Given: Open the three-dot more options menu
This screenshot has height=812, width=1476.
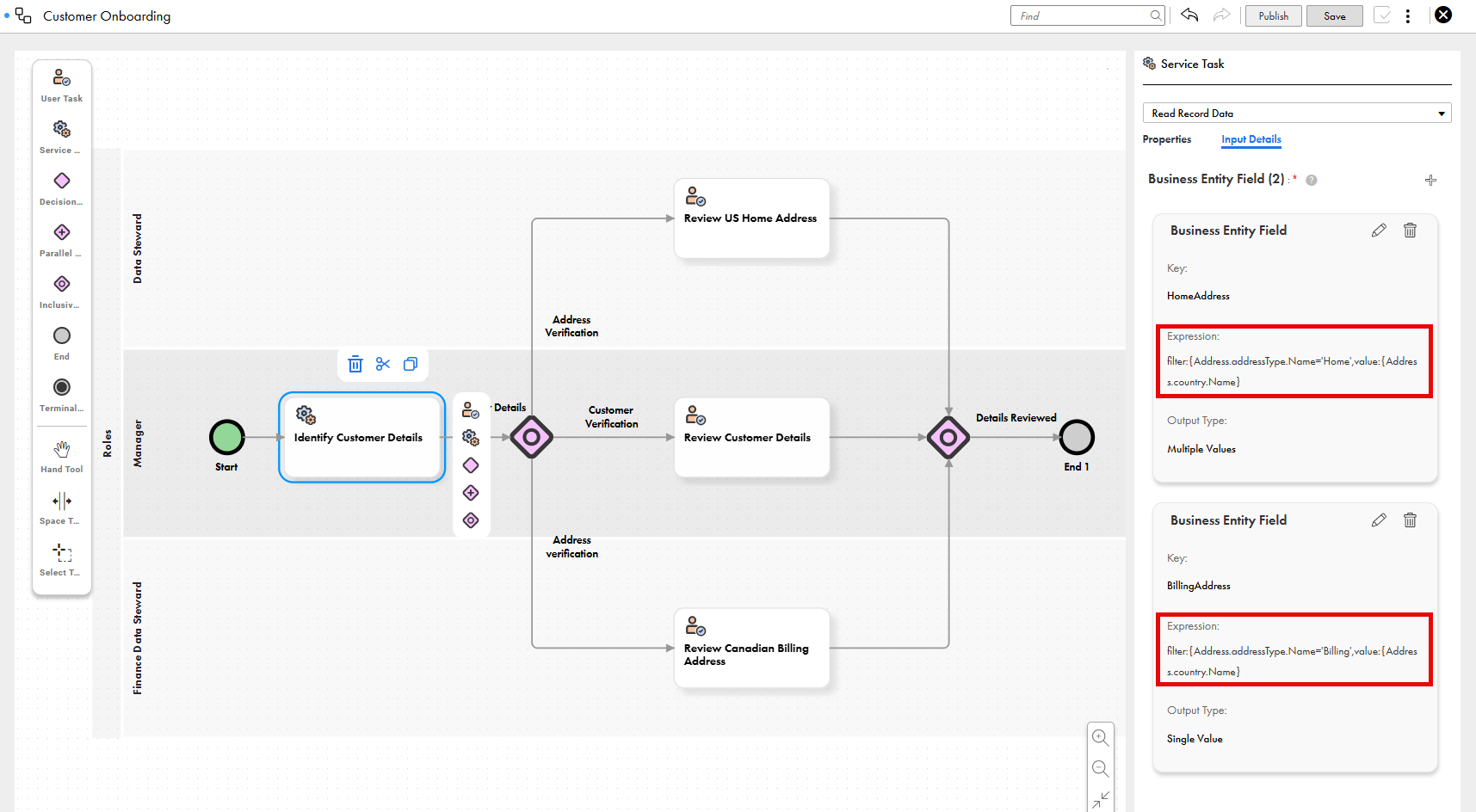Looking at the screenshot, I should tap(1408, 15).
